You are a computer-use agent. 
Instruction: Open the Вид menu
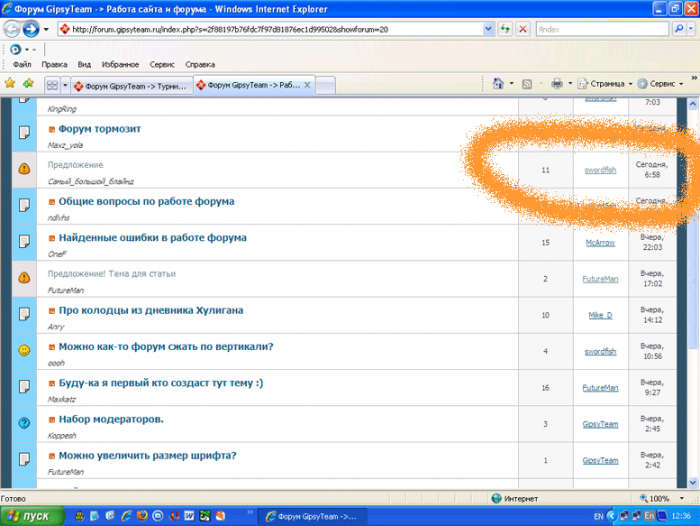[x=84, y=65]
